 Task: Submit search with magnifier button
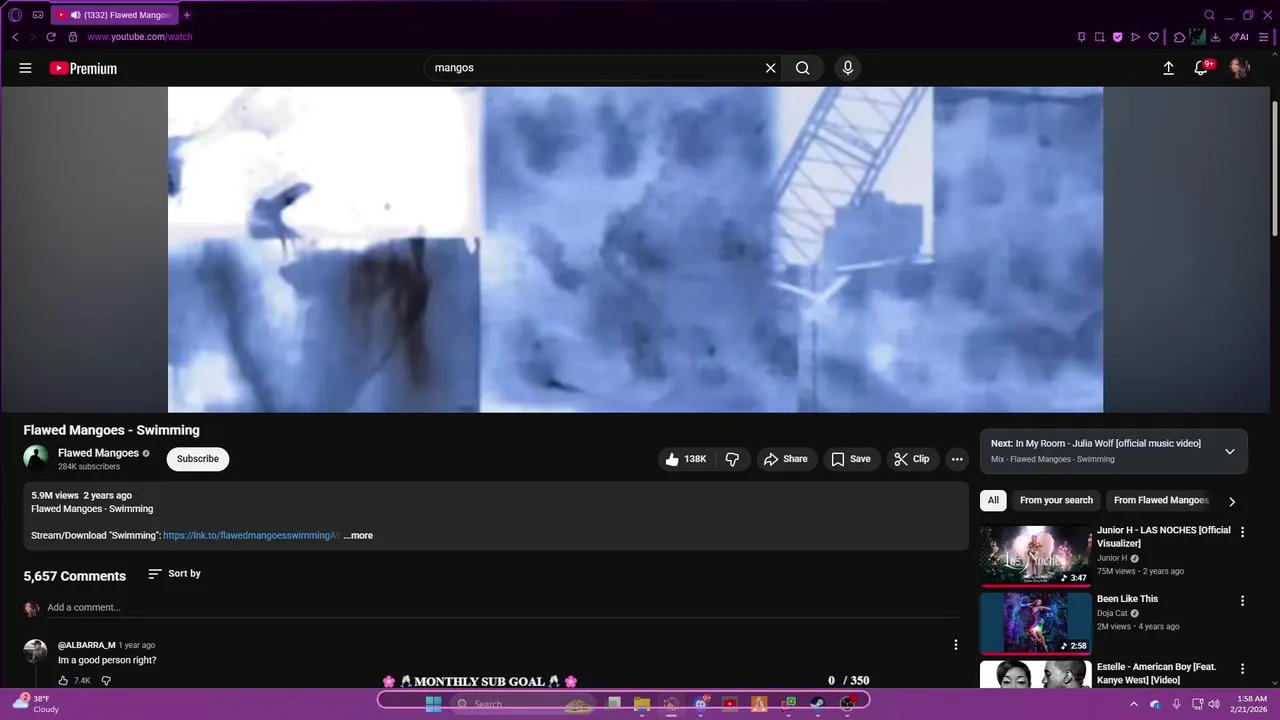coord(803,68)
